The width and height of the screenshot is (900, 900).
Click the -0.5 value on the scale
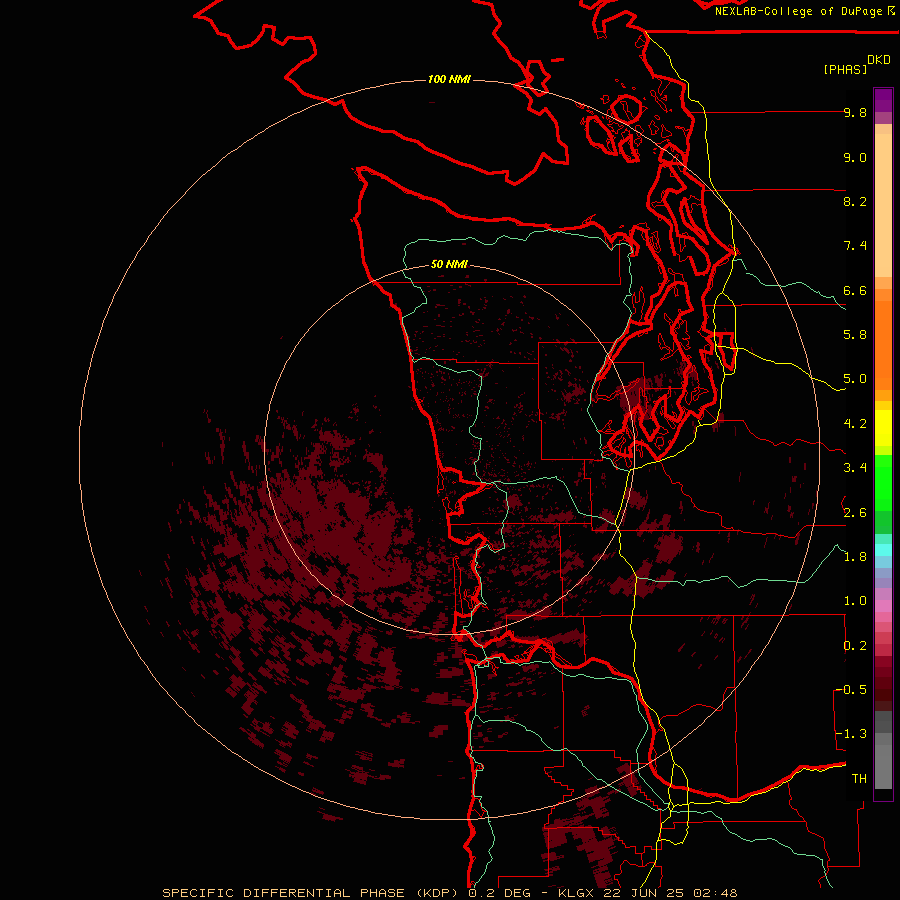852,690
